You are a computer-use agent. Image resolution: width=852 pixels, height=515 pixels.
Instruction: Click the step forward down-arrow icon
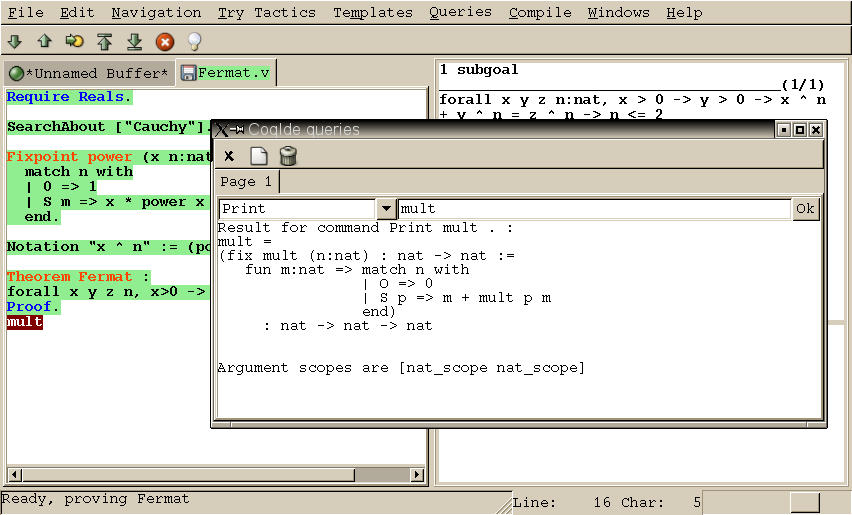(x=14, y=42)
